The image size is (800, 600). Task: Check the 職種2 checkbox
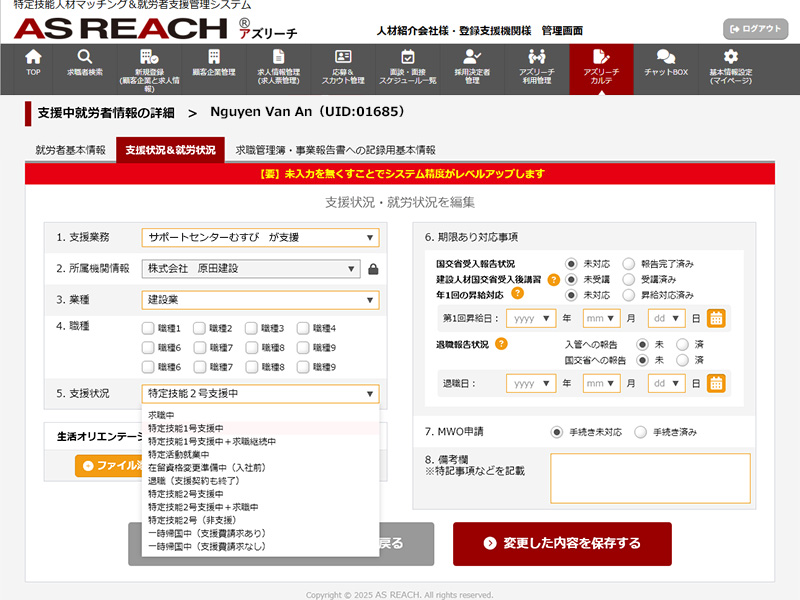(x=199, y=328)
